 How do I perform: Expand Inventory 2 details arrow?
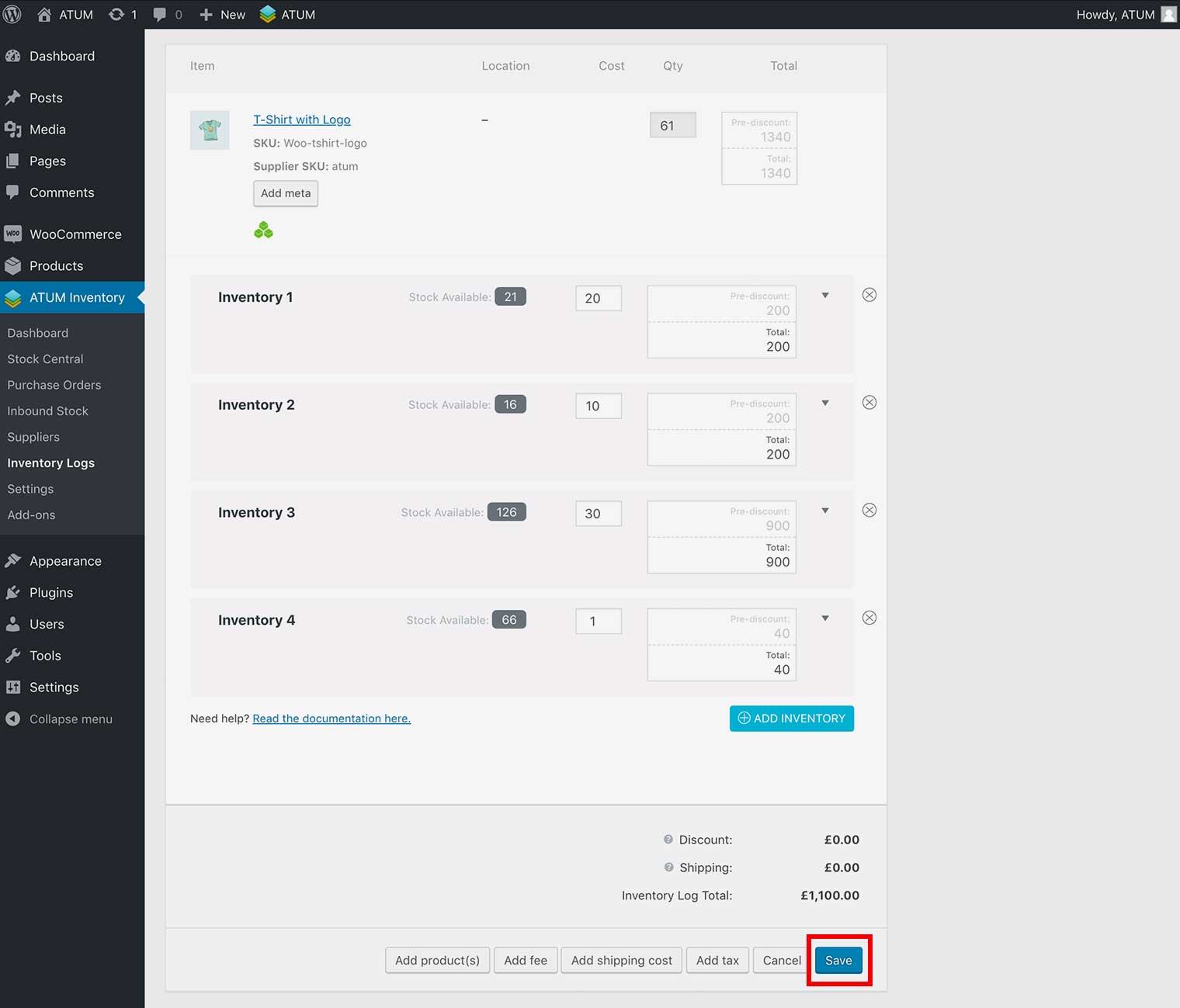click(825, 404)
